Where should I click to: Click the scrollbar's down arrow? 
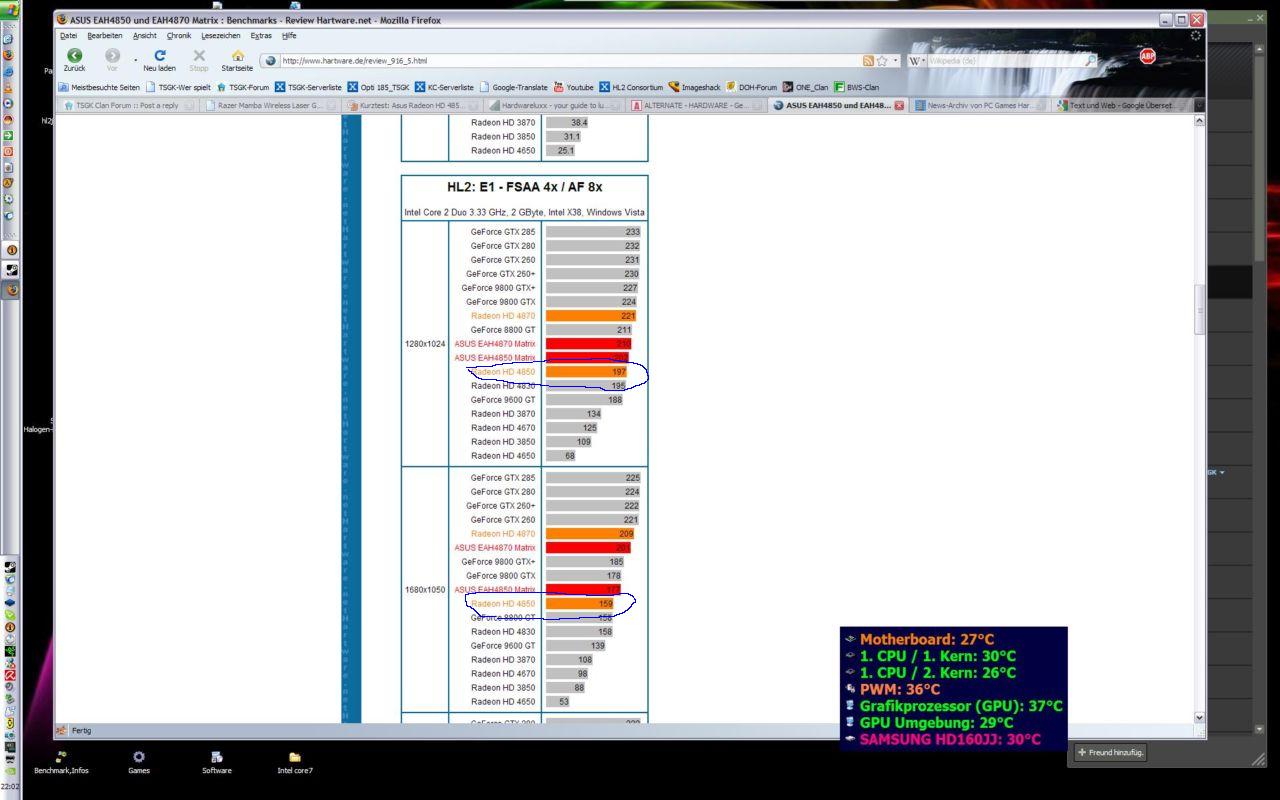point(1200,717)
